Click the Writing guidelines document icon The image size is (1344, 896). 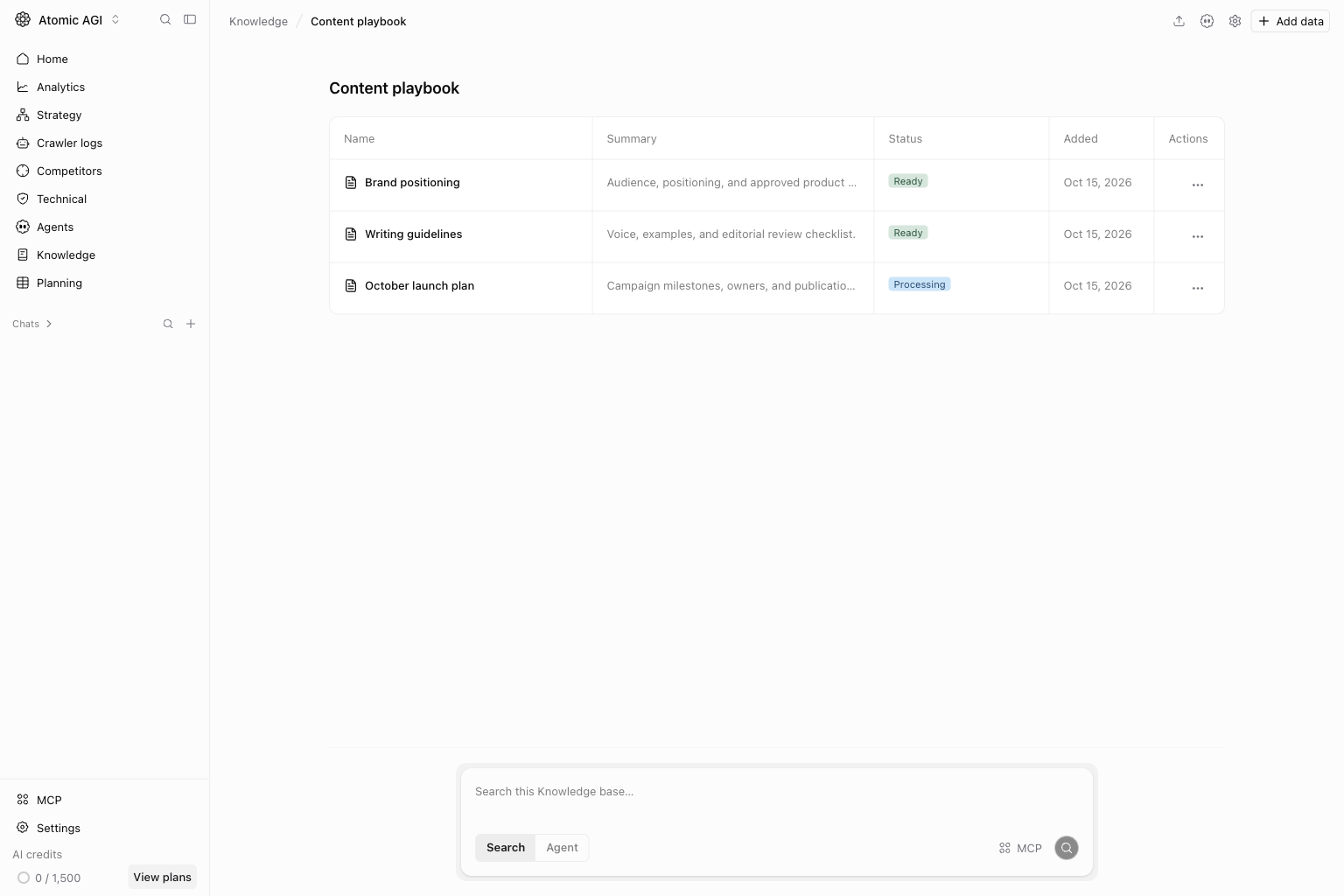point(351,234)
